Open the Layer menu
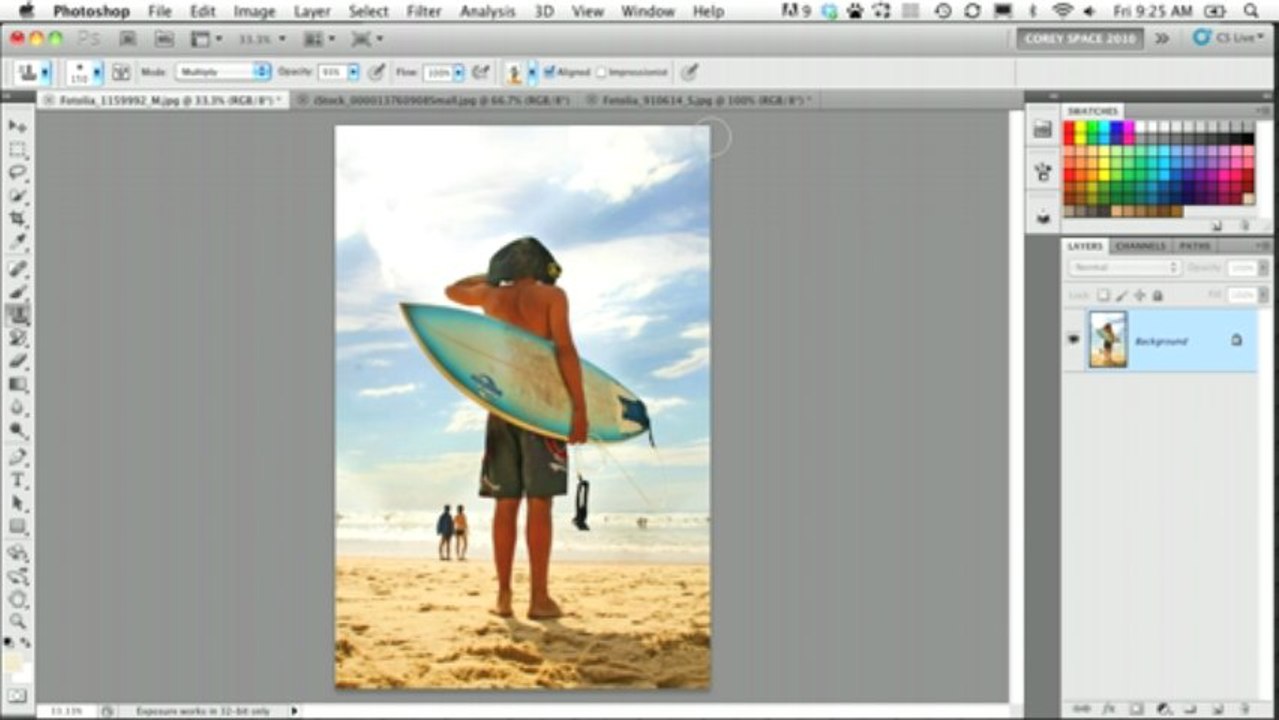 click(312, 12)
